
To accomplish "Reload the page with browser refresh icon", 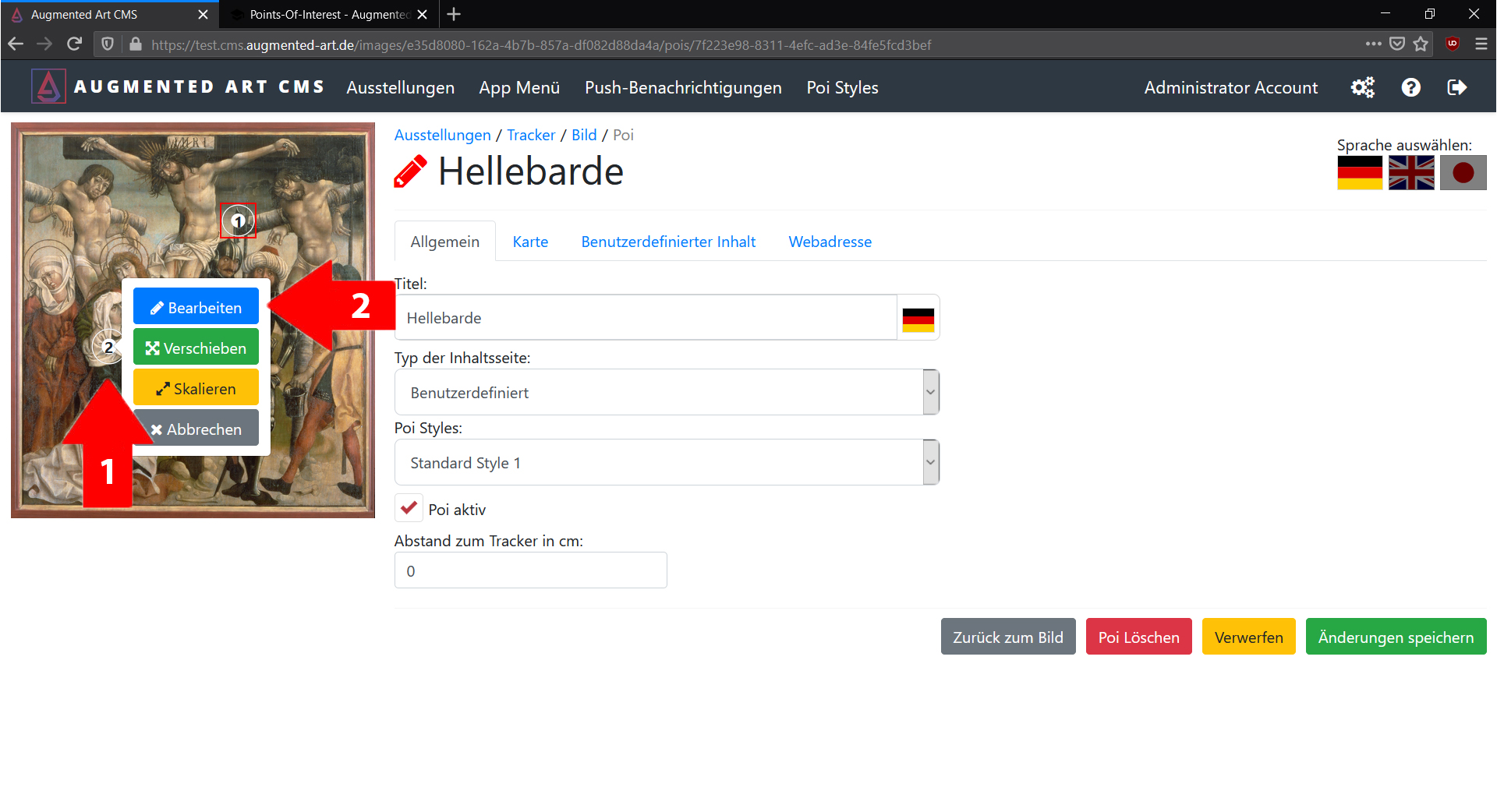I will (x=74, y=44).
